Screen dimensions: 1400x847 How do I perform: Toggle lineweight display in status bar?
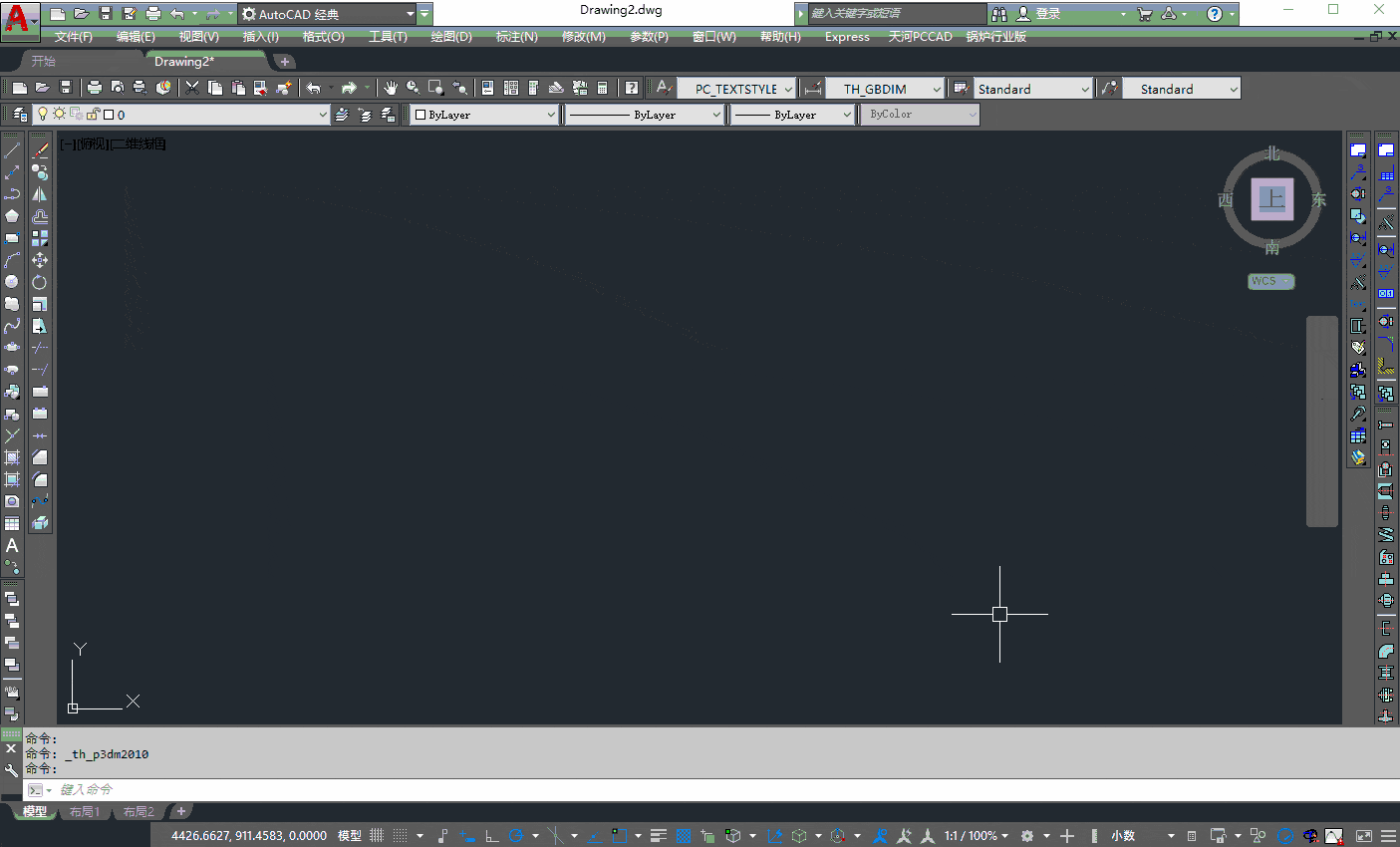pyautogui.click(x=658, y=835)
